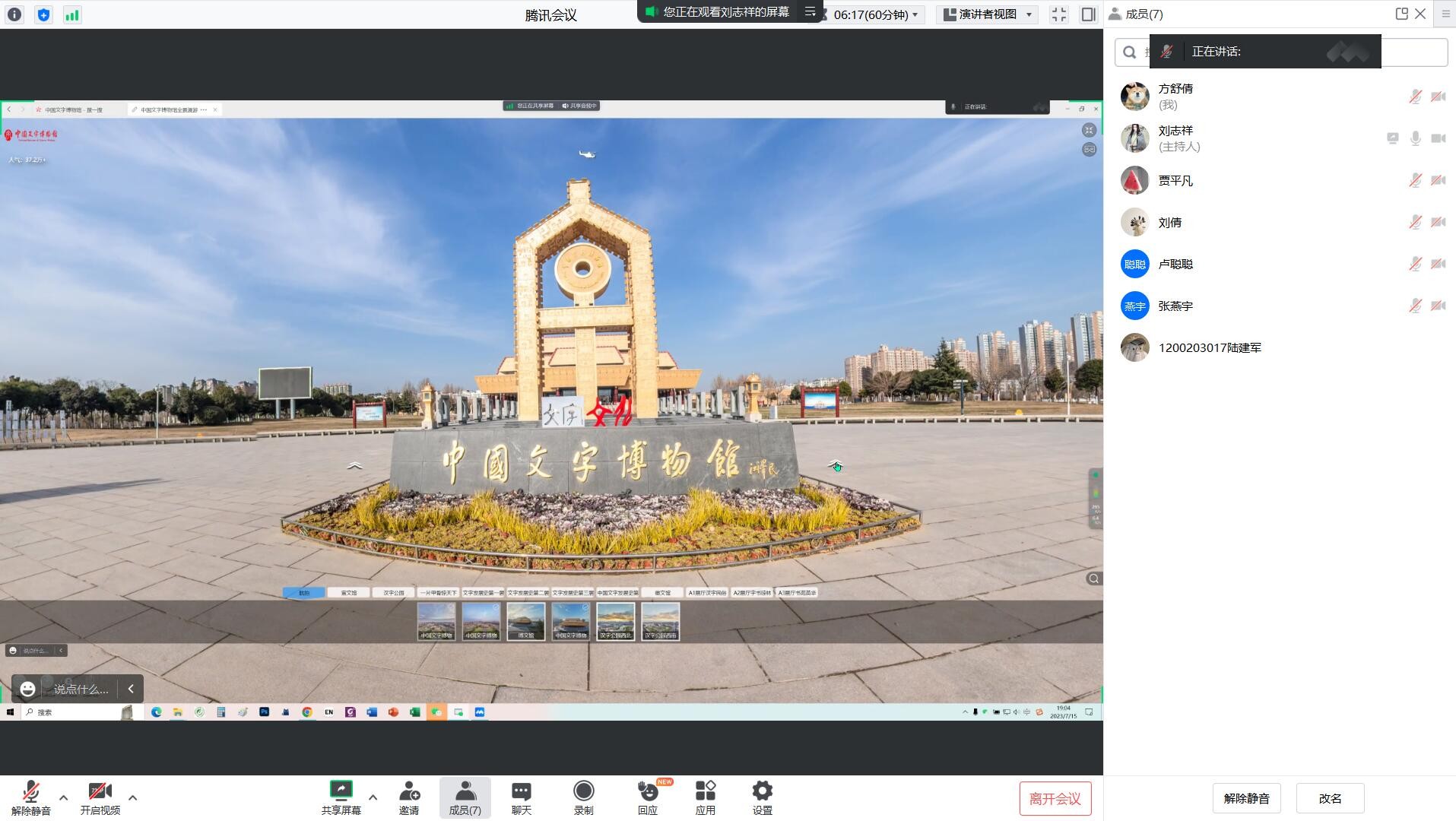The width and height of the screenshot is (1456, 821).
Task: Open the meeting info icon
Action: coord(14,14)
